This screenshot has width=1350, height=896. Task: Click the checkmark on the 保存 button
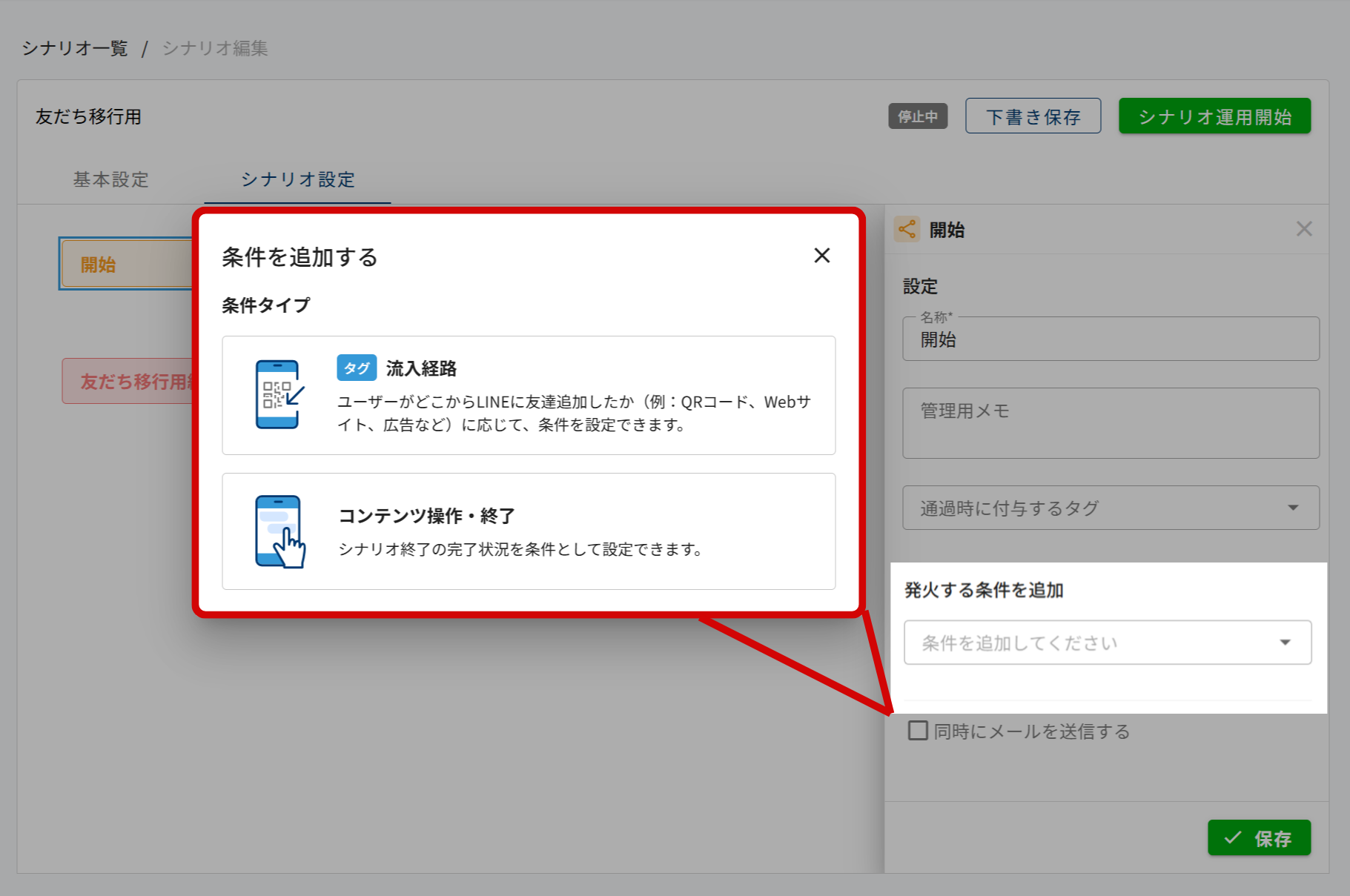coord(1232,838)
